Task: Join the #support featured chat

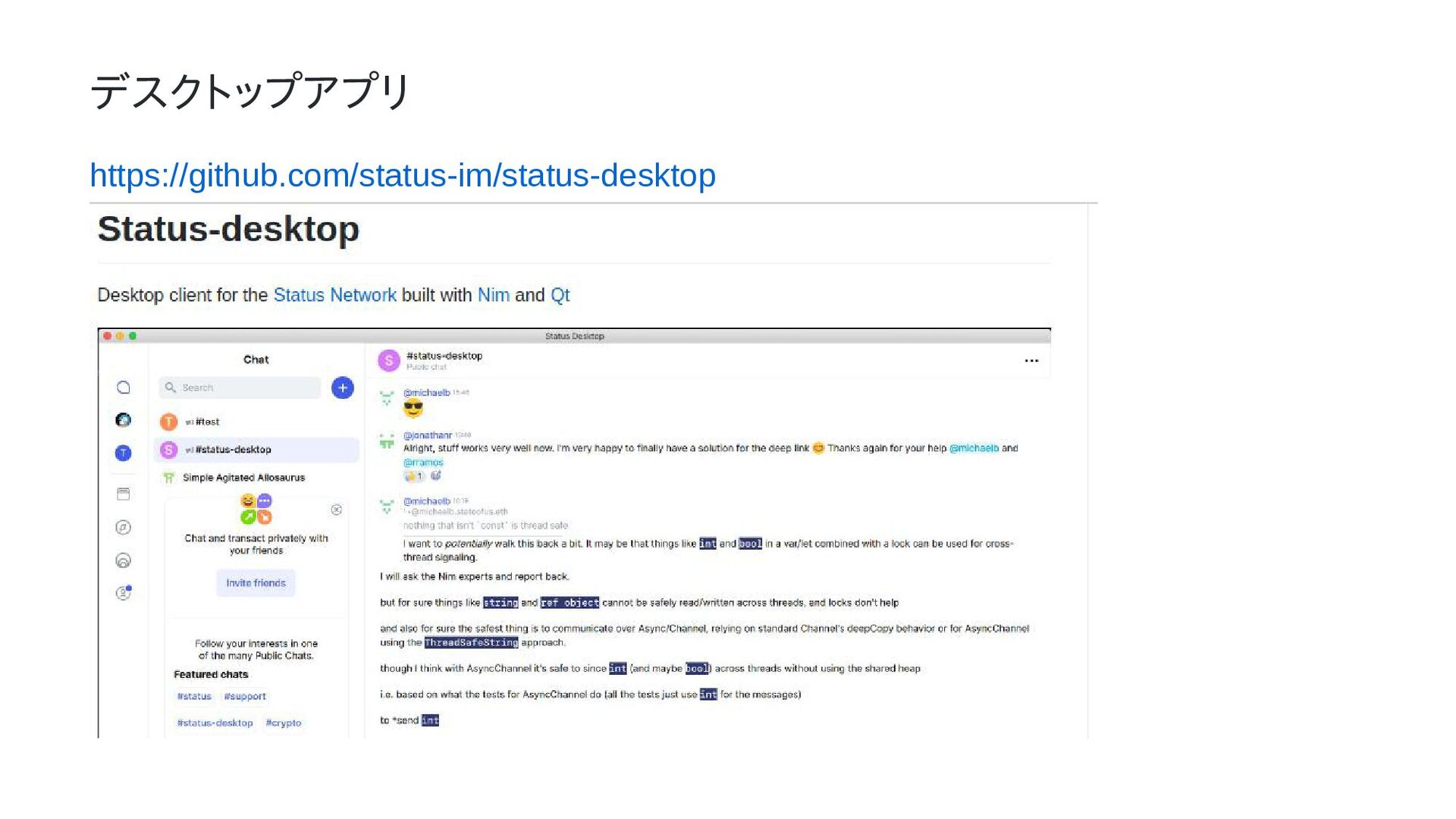Action: pyautogui.click(x=245, y=696)
